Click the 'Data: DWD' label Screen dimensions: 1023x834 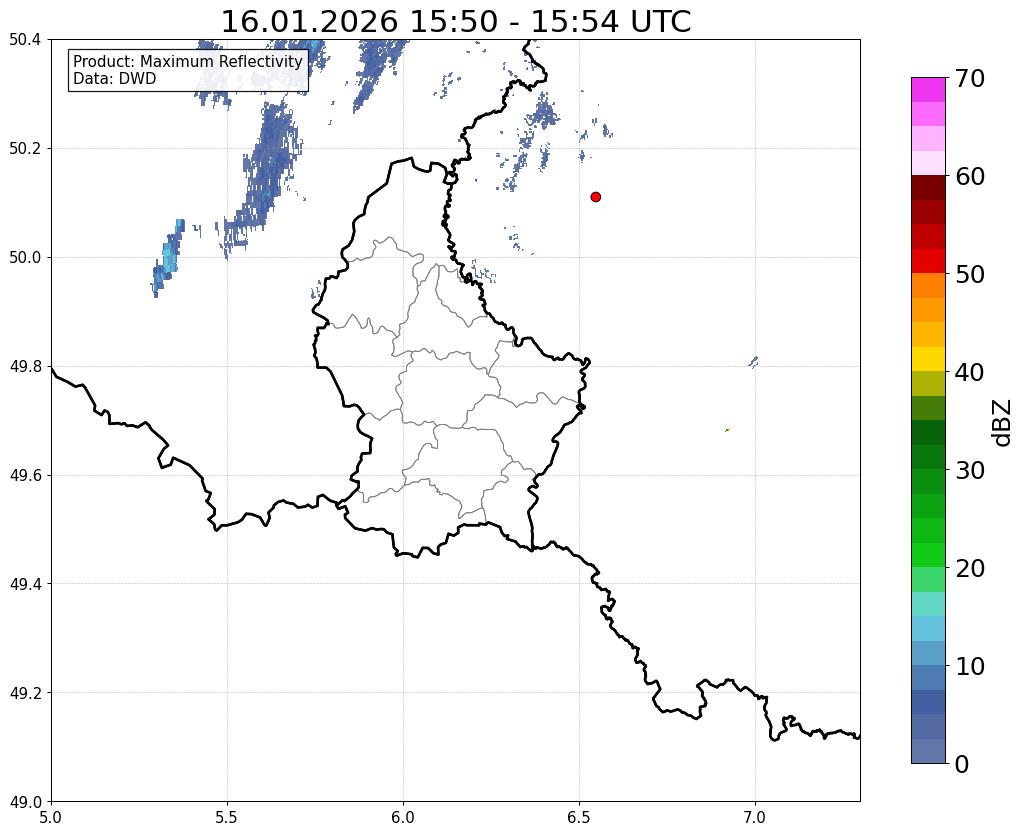click(x=115, y=79)
